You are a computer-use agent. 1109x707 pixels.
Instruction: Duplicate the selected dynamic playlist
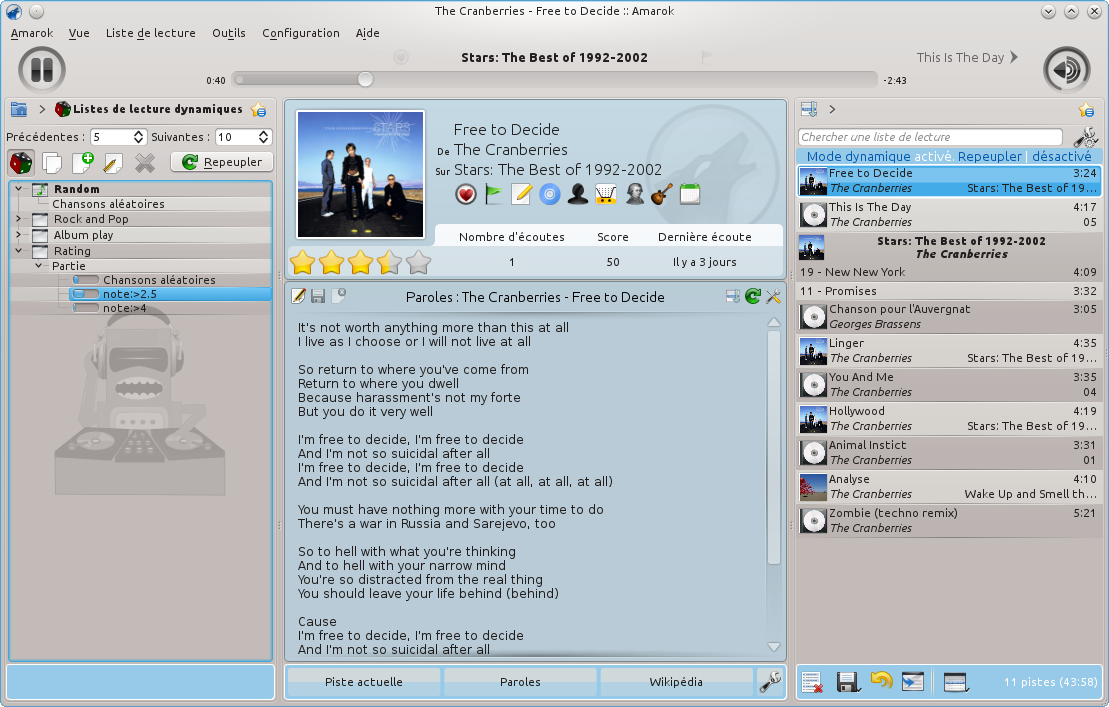coord(52,163)
